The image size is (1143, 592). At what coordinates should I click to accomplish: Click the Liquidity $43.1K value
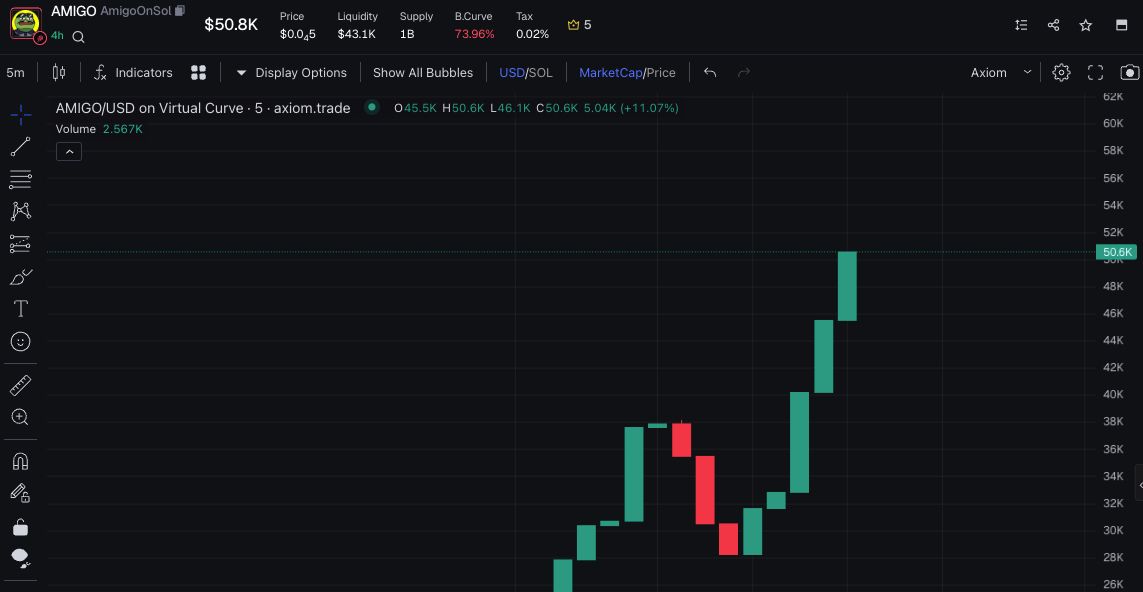pos(356,34)
